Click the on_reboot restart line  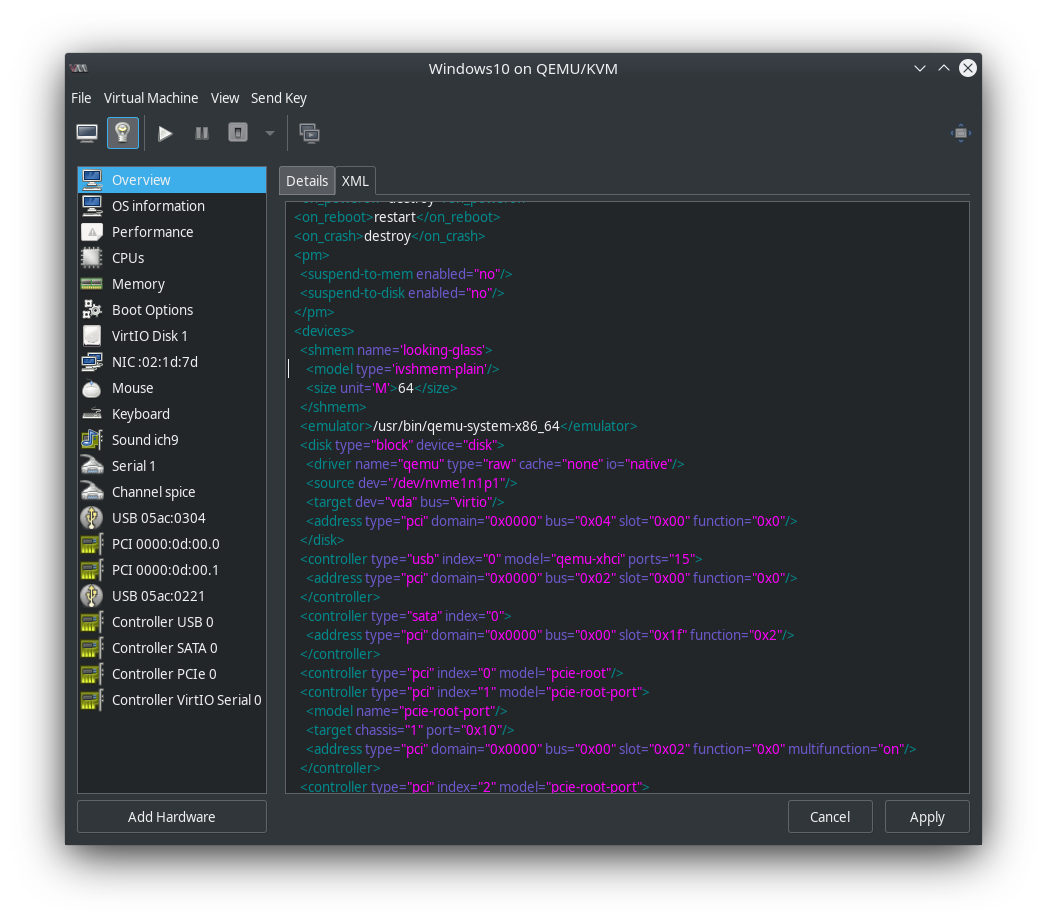(x=397, y=217)
